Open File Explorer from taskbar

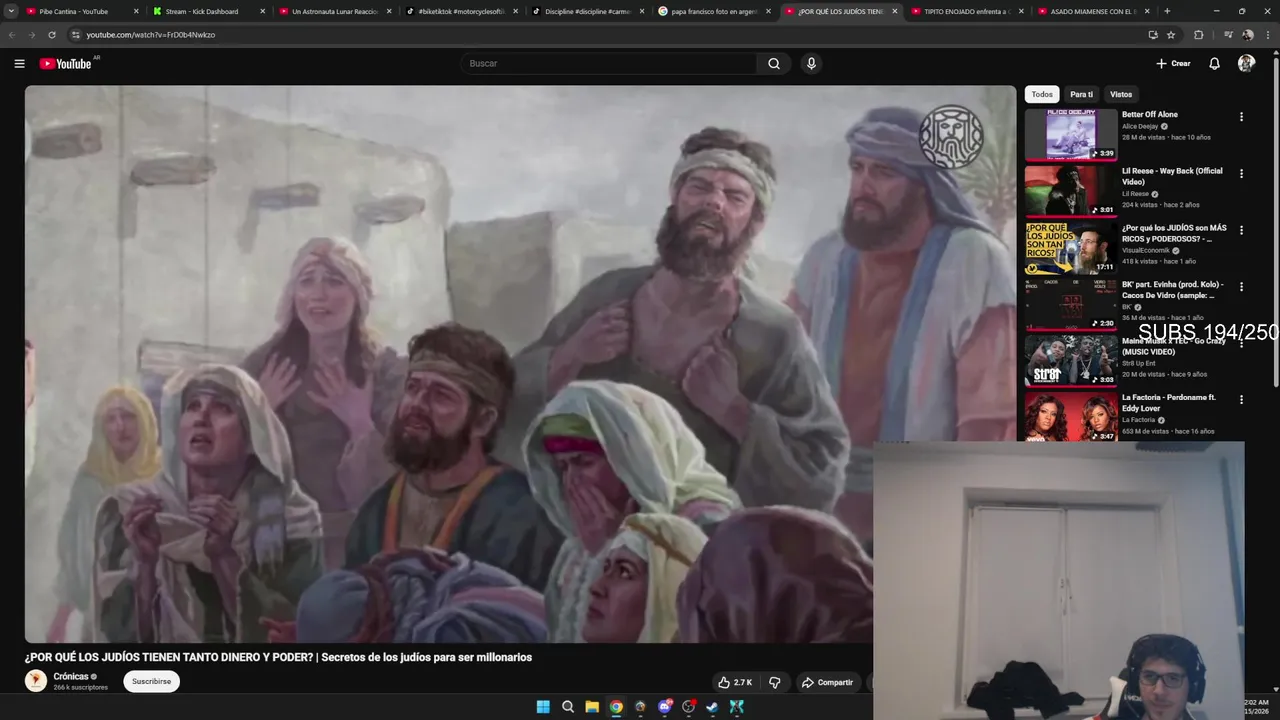click(x=592, y=707)
